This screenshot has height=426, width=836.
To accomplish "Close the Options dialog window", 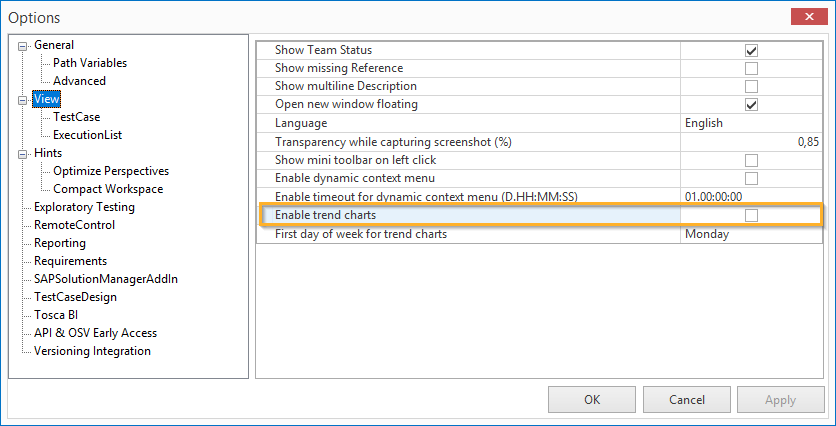I will point(808,17).
